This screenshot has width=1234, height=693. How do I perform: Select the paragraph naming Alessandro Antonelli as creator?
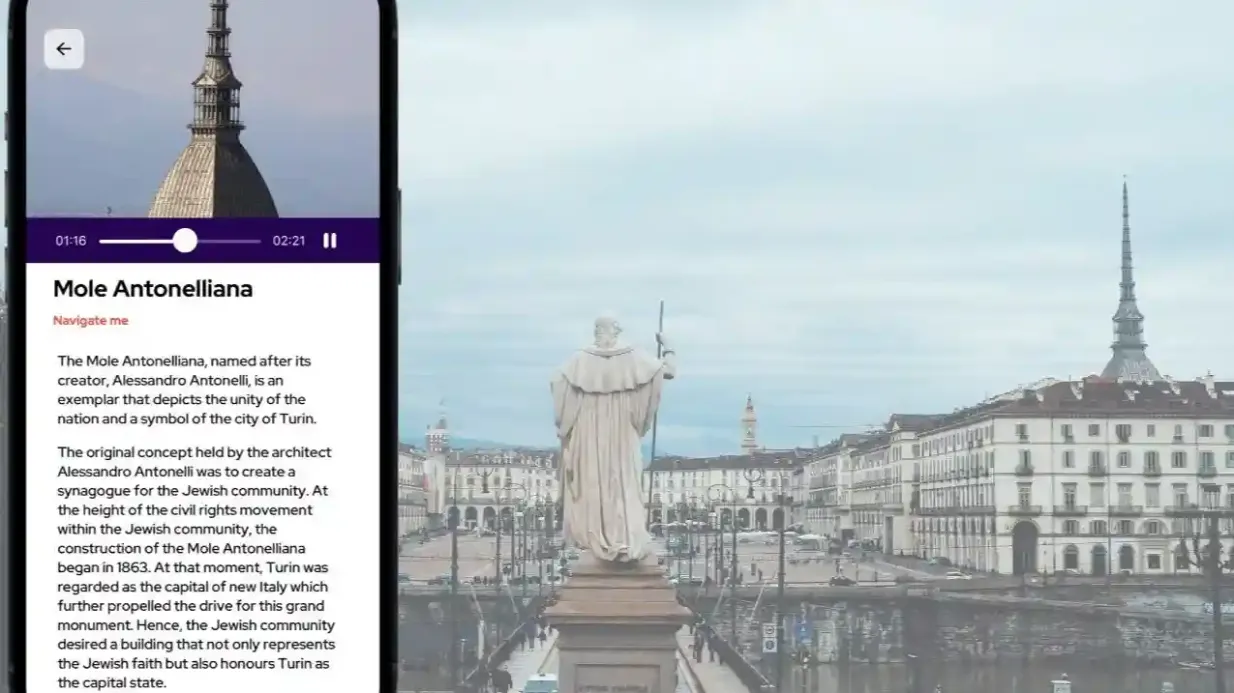(x=187, y=390)
